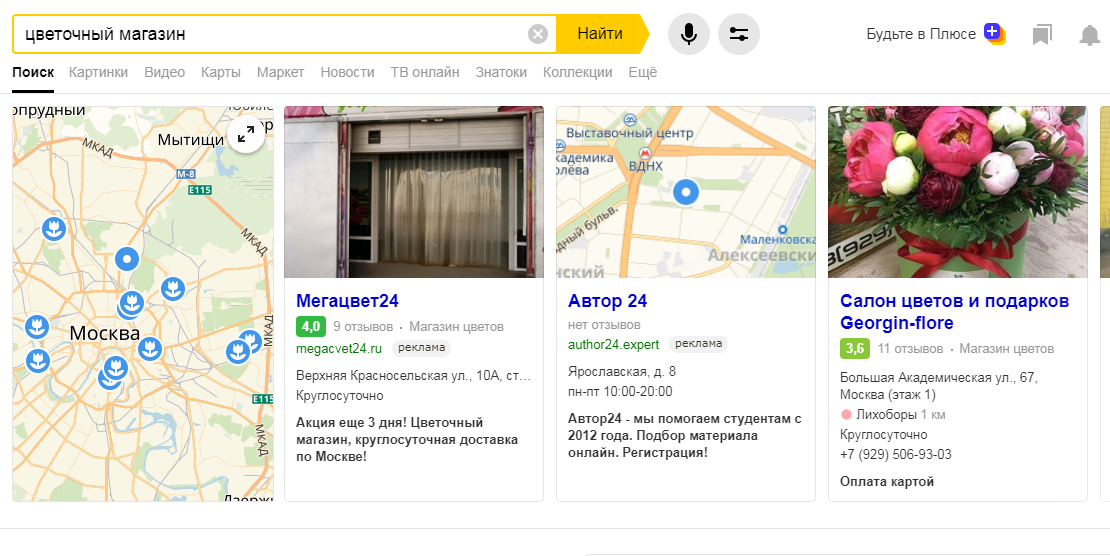Open the Мегацвет24 title link
Screen dimensions: 1110x556
(x=347, y=301)
